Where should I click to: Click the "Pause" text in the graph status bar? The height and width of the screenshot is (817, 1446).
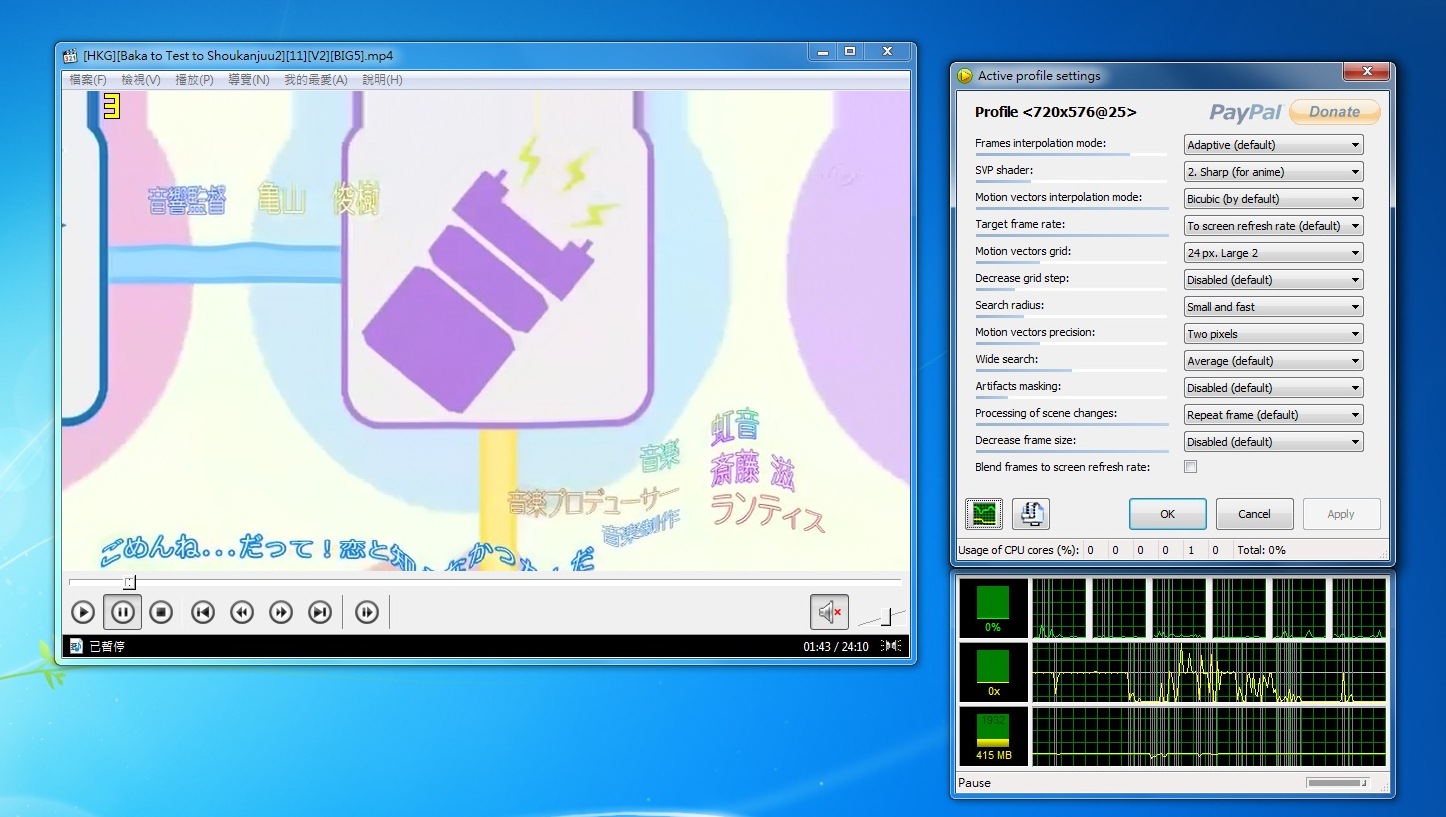(974, 783)
